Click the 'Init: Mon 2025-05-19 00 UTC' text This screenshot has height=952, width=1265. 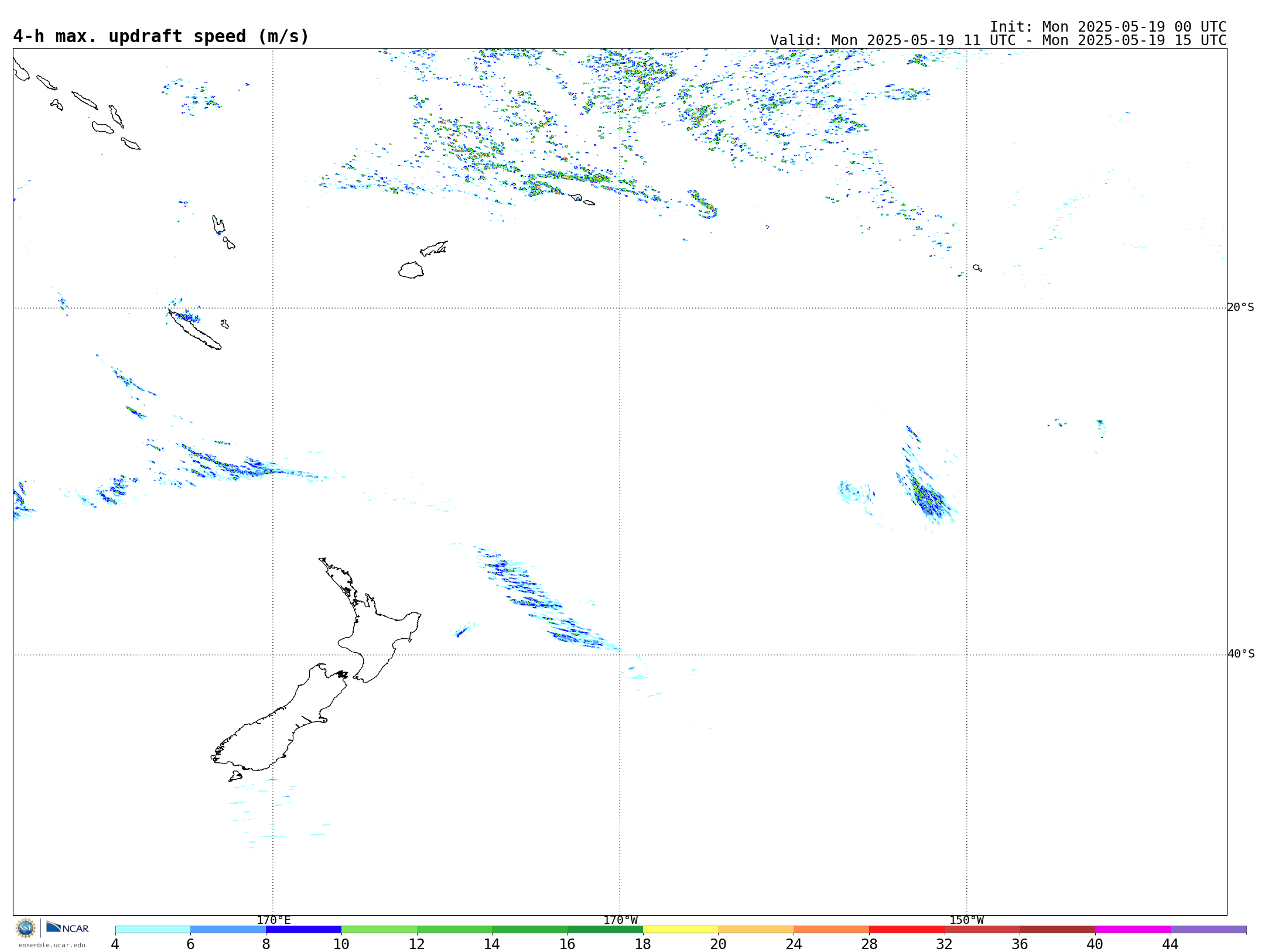pos(1108,27)
